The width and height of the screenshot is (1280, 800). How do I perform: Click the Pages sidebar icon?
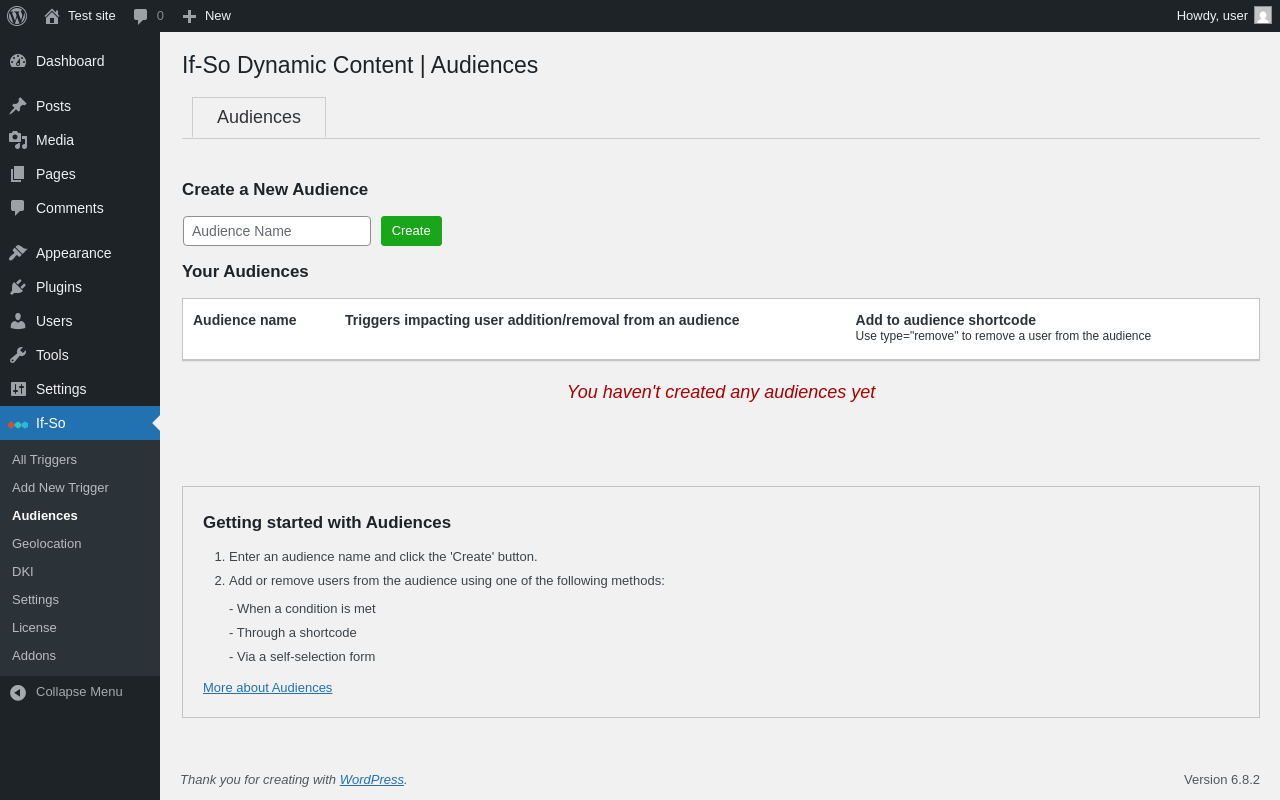click(18, 174)
